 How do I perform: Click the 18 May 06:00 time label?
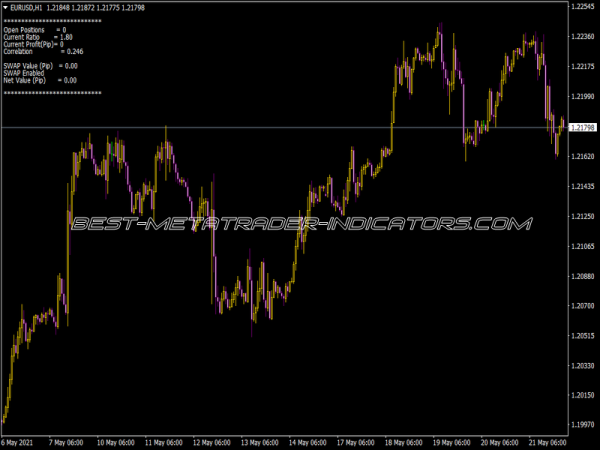404,443
